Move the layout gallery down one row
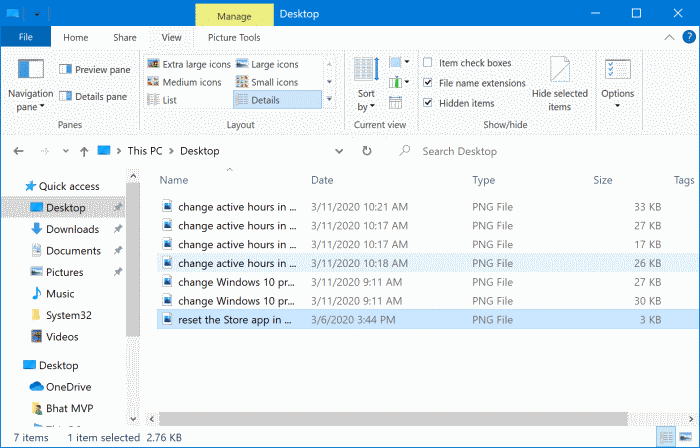 329,82
